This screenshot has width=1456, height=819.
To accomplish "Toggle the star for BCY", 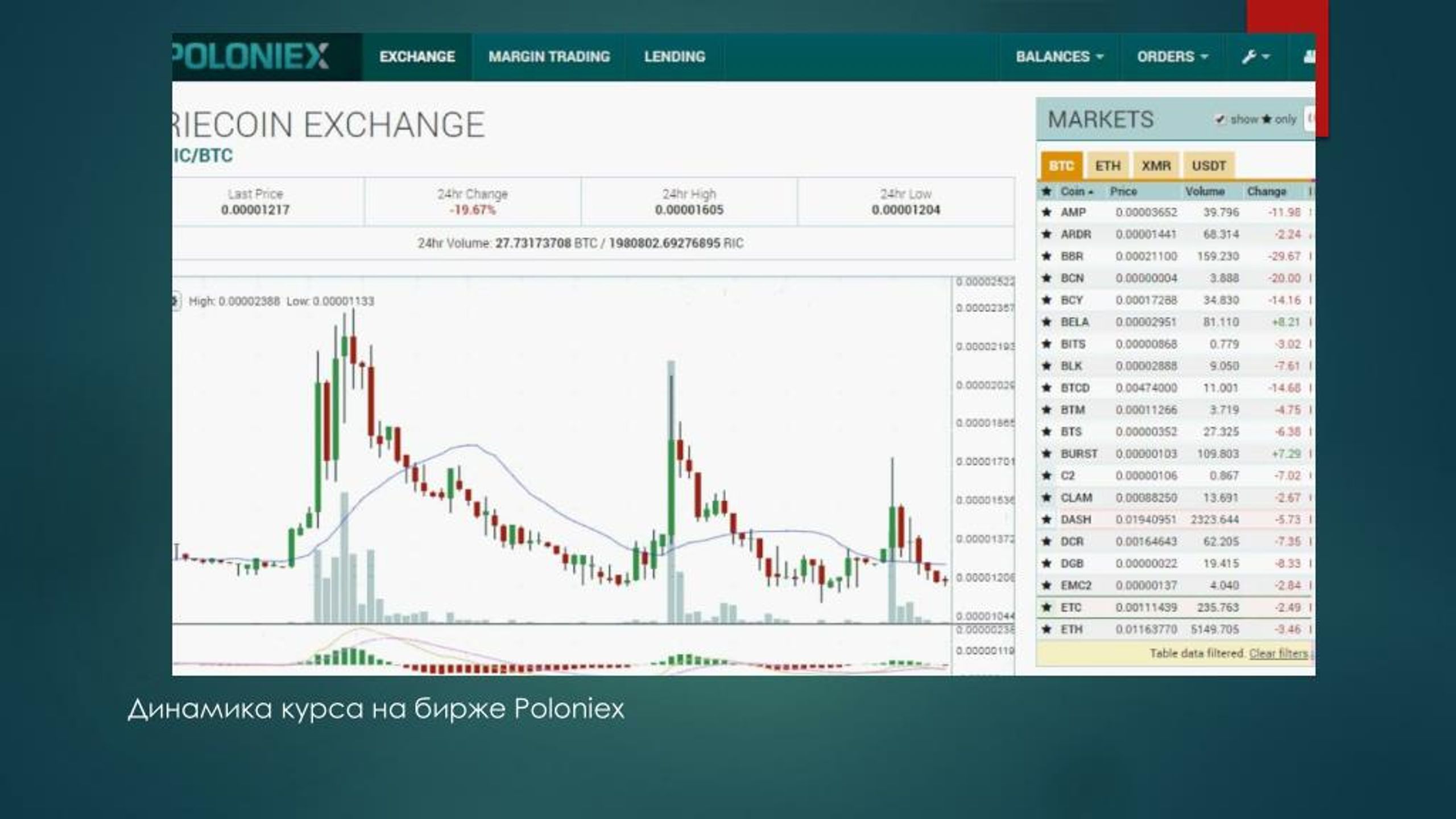I will [x=1046, y=300].
